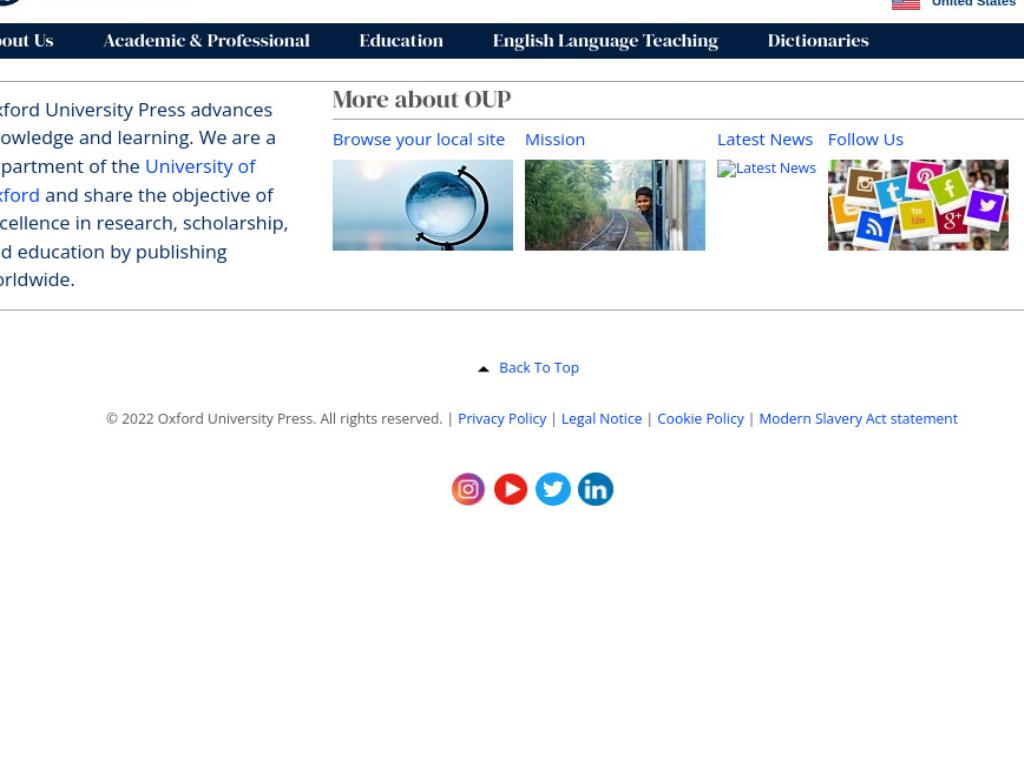Follow the University of Oxford link
The image size is (1024, 768).
(x=200, y=167)
